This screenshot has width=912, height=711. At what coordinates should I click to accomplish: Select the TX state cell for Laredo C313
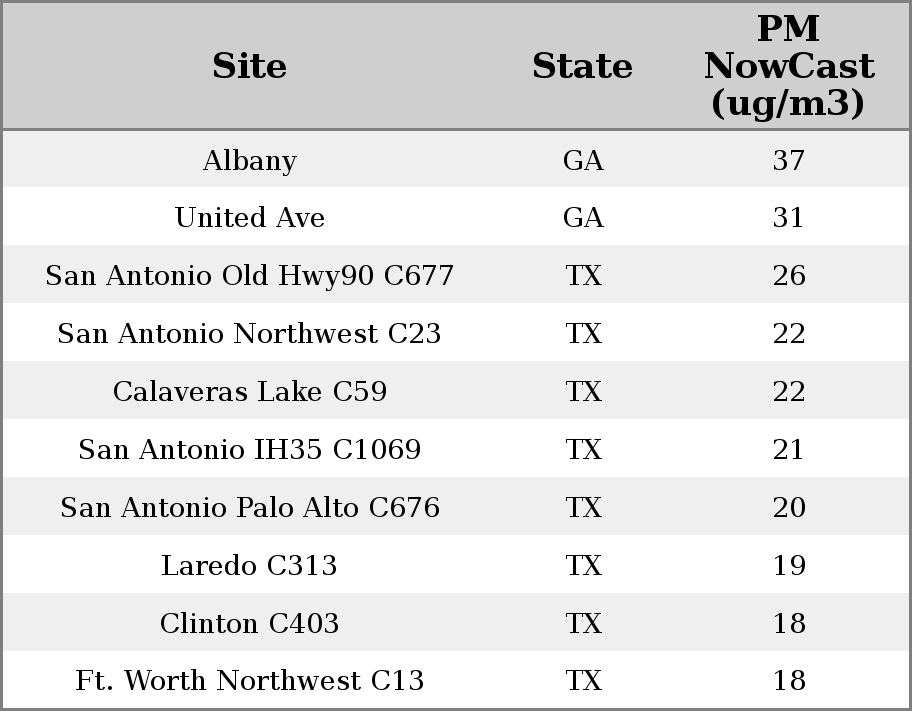click(x=583, y=566)
